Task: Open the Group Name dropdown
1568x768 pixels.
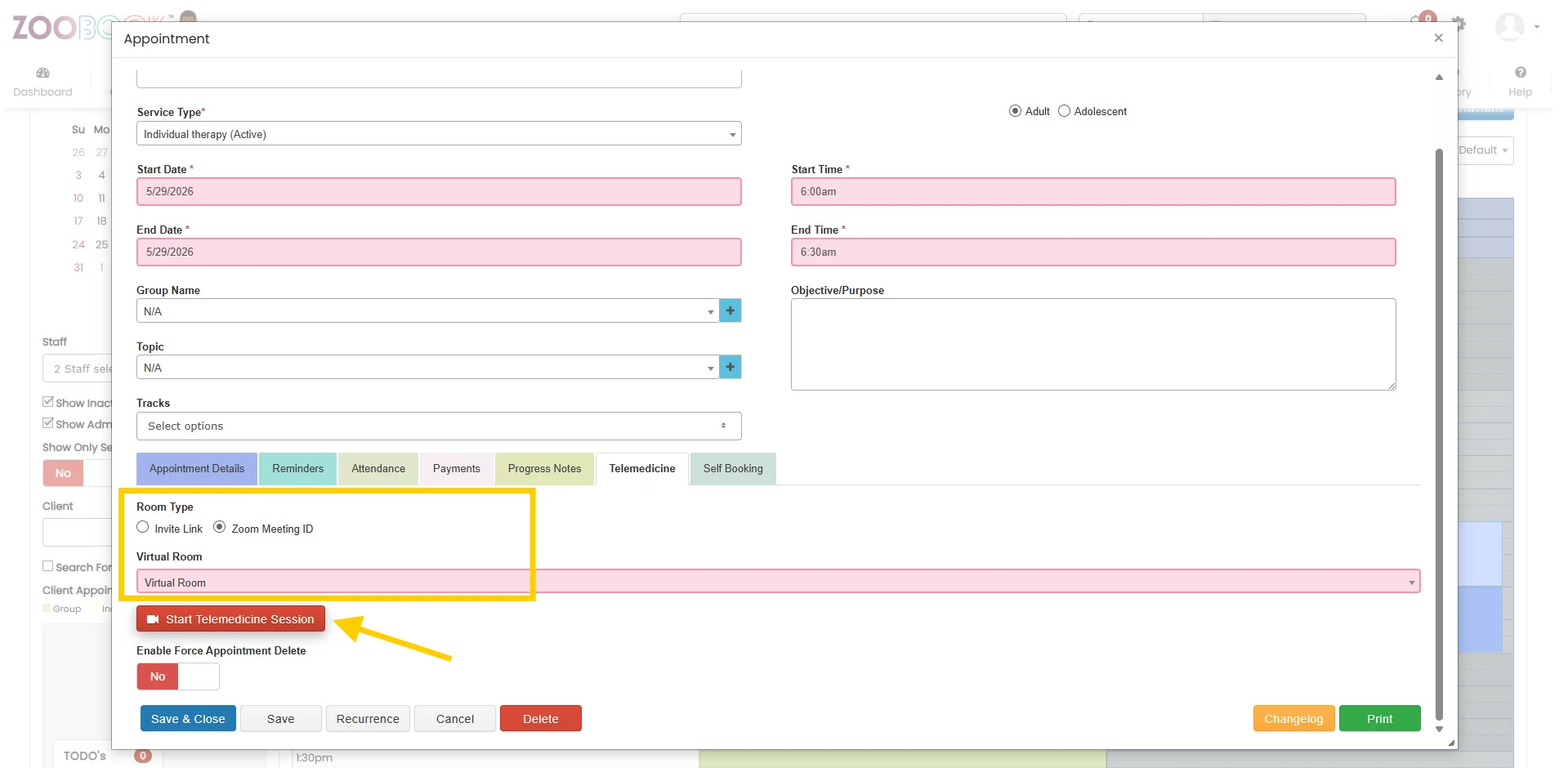Action: [x=427, y=311]
